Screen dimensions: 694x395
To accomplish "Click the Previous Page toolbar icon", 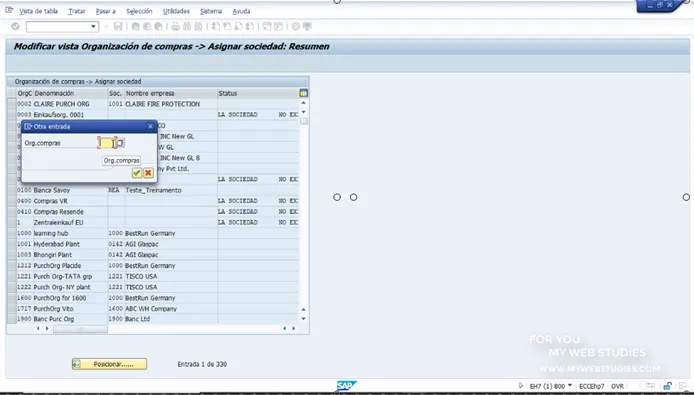I will pos(227,27).
